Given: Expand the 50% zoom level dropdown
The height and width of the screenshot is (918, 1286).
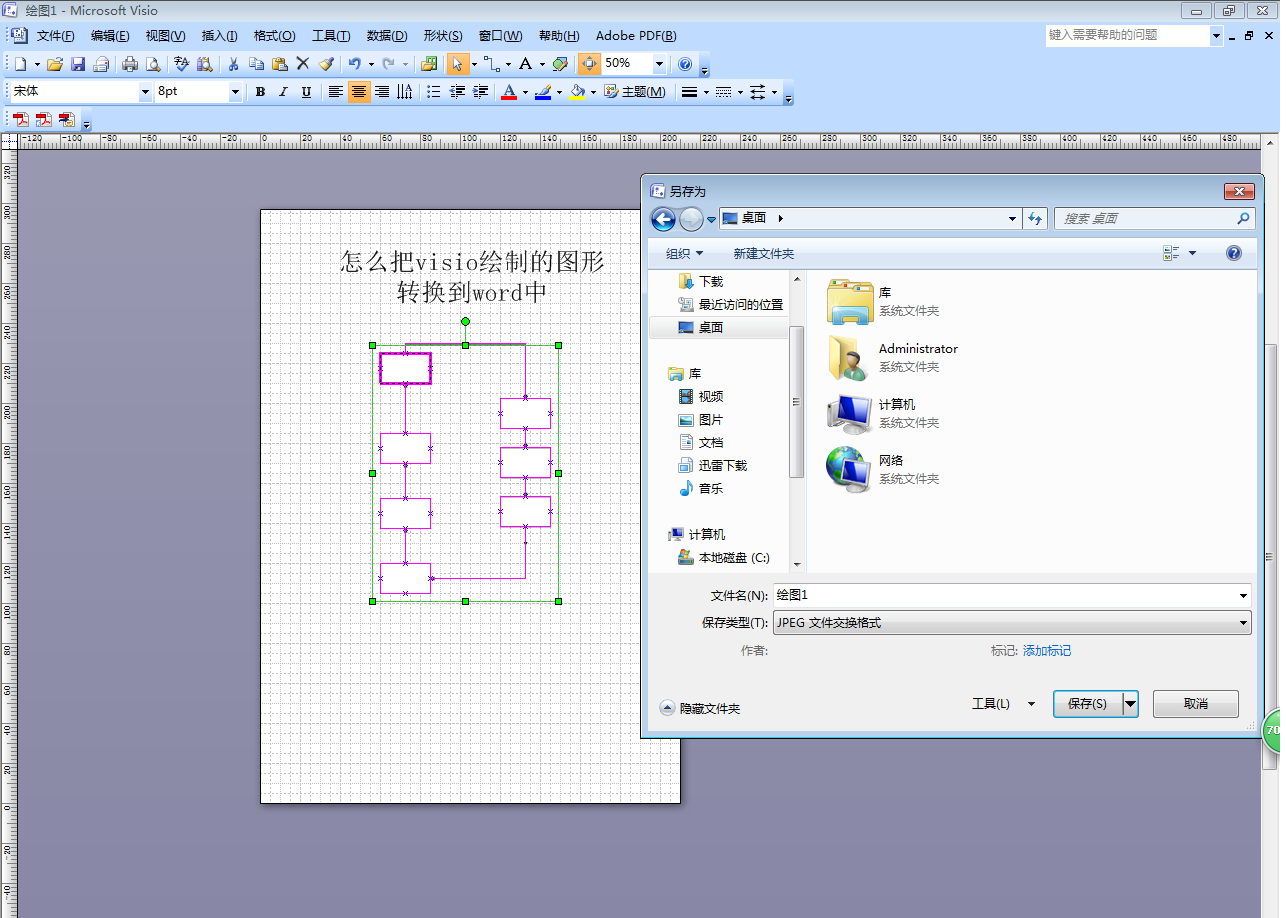Looking at the screenshot, I should (x=659, y=64).
